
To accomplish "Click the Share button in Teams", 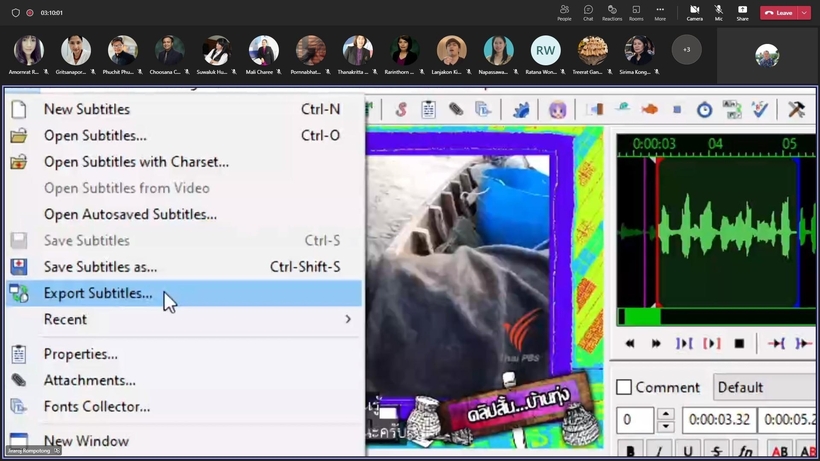I will pos(743,13).
